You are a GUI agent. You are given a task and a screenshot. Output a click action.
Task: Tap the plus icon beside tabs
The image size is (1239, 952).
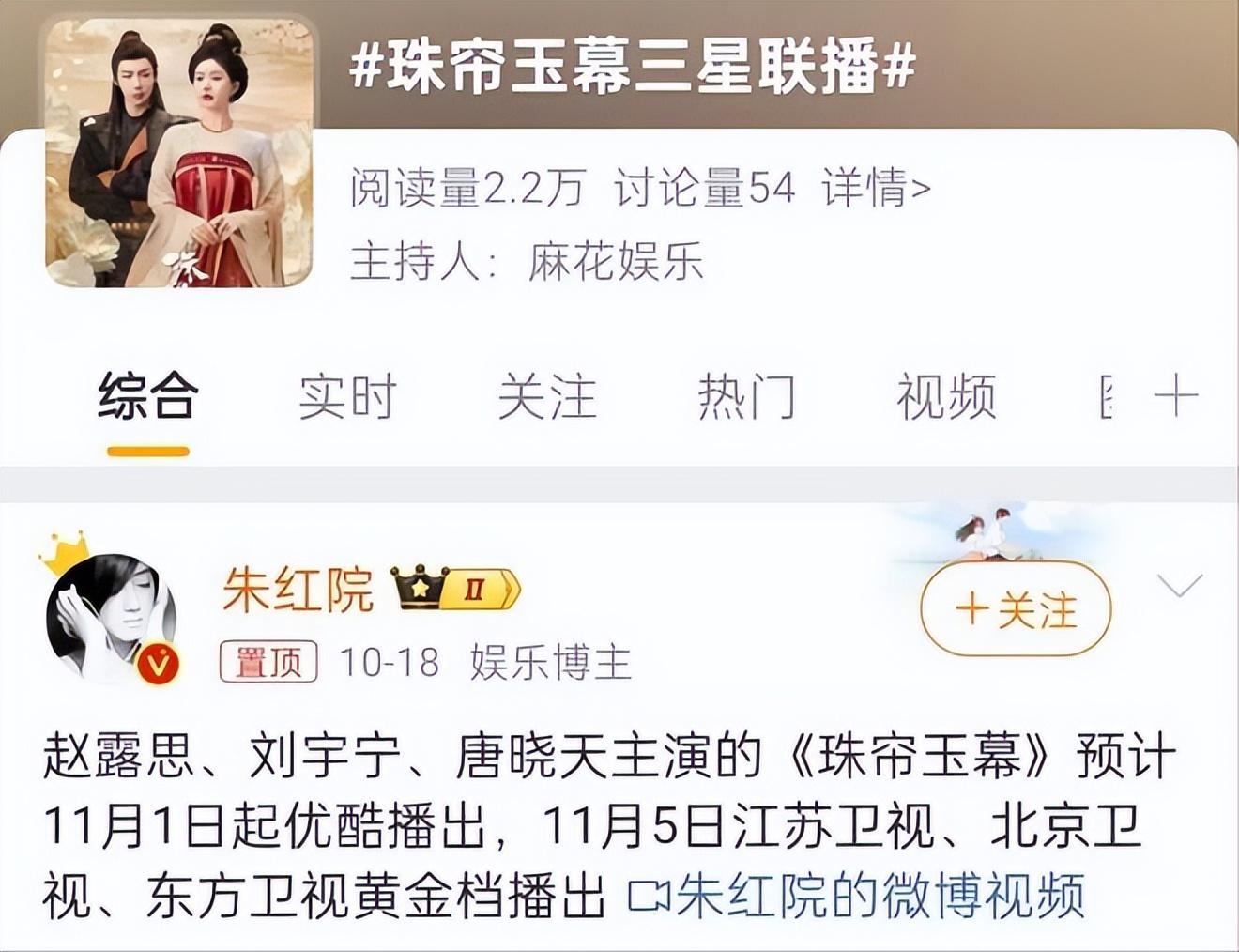pos(1175,396)
